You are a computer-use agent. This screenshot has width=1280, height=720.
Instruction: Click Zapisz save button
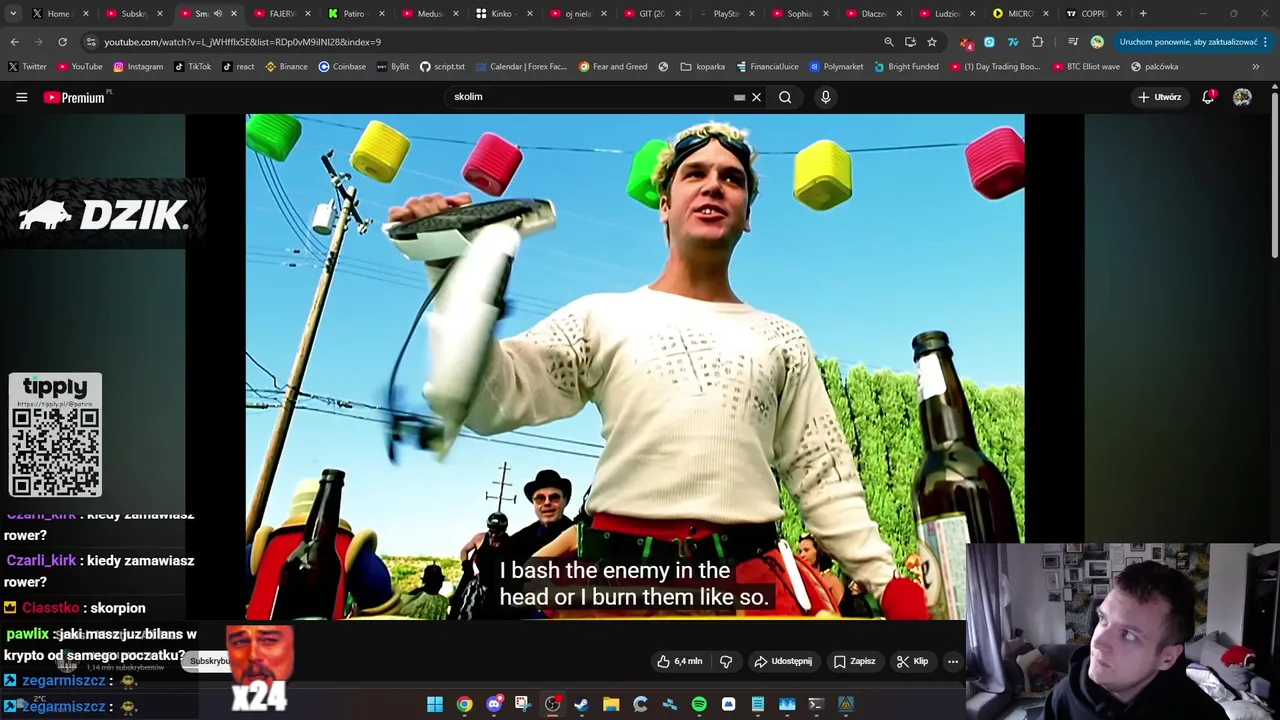coord(855,661)
